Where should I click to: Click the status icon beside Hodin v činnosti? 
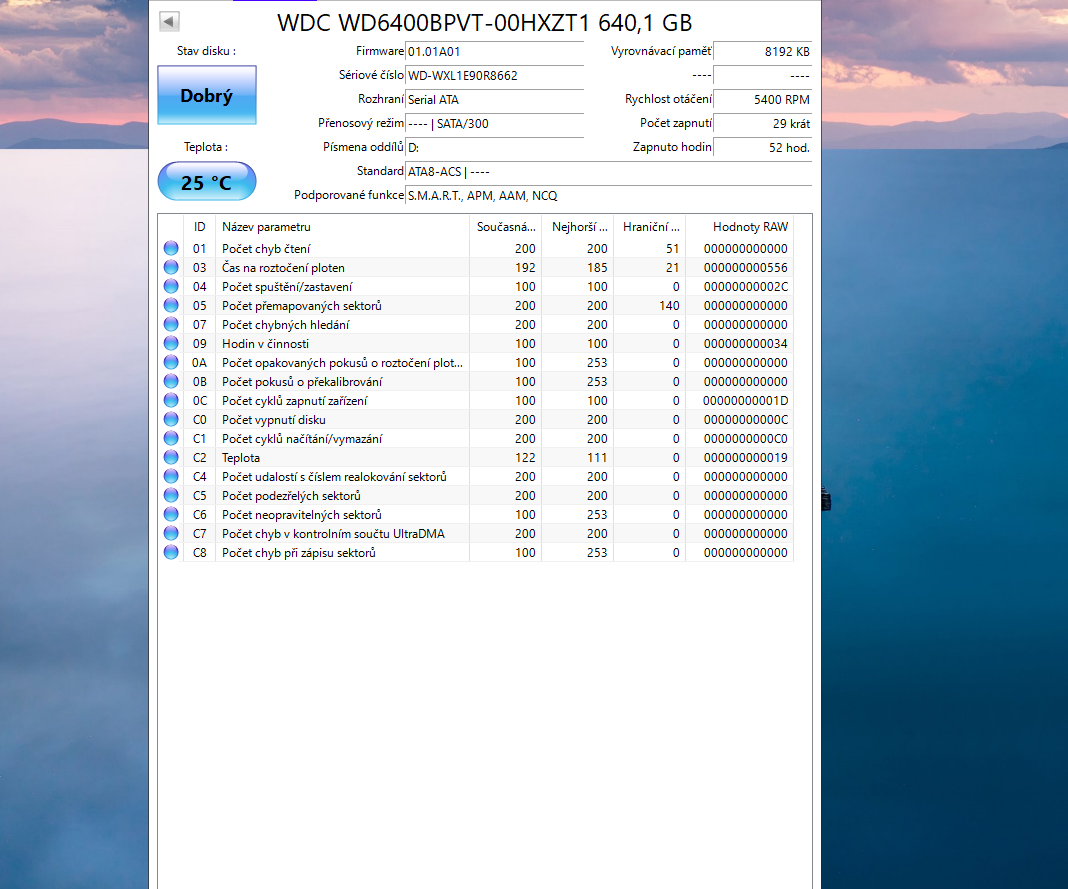point(170,343)
